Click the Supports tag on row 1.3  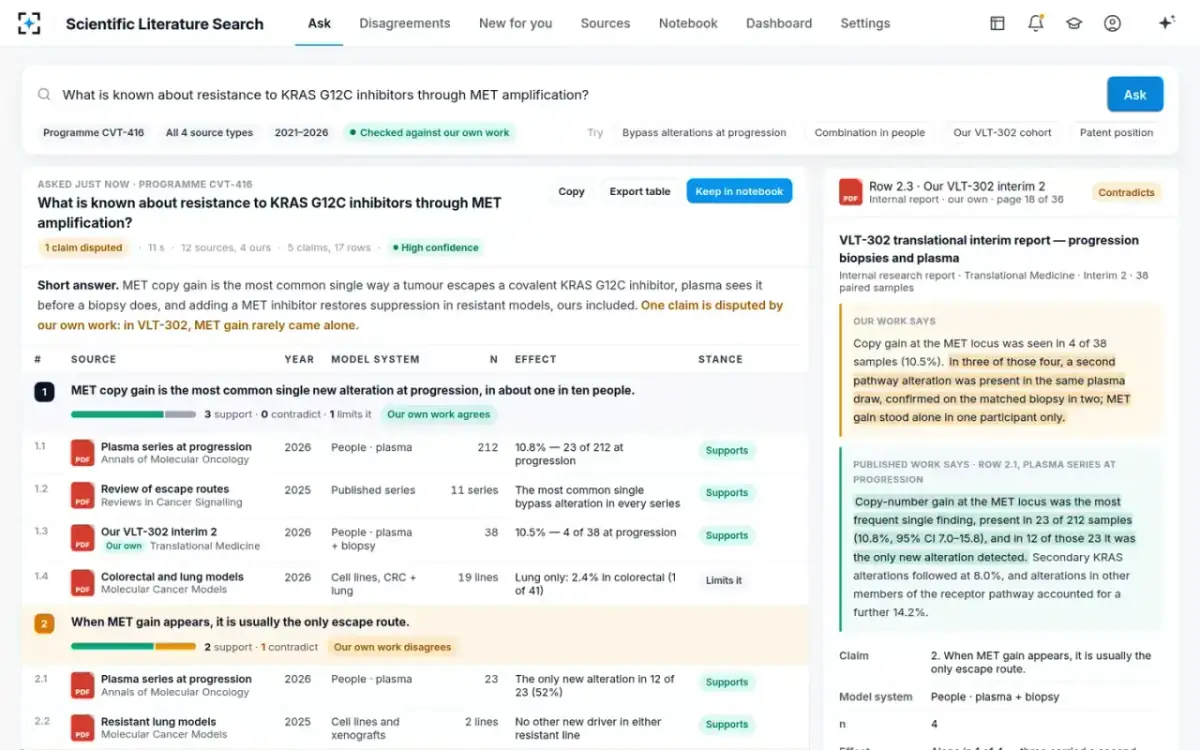[726, 535]
